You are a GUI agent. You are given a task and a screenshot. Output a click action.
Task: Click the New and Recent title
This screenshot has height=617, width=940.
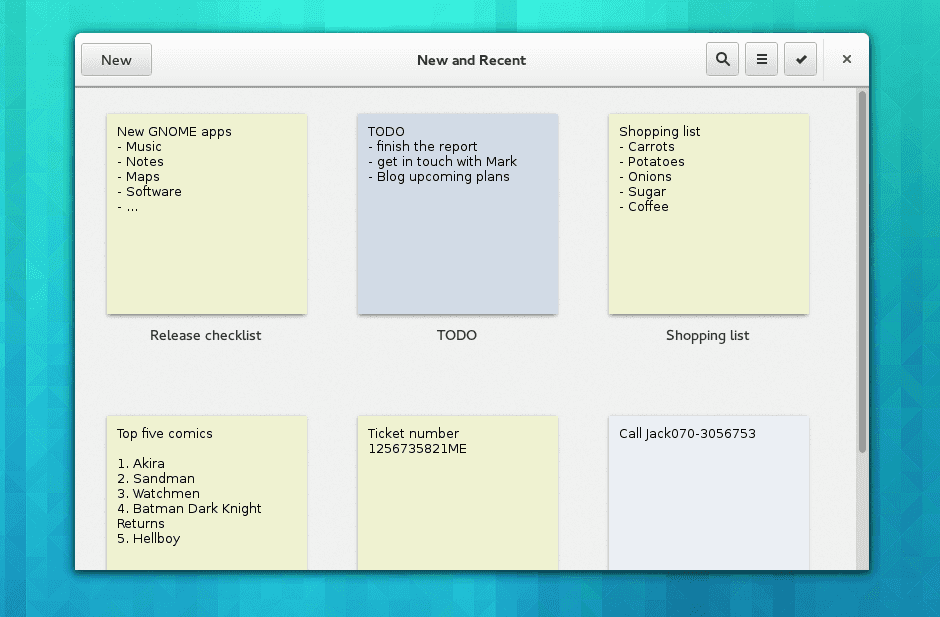coord(471,60)
